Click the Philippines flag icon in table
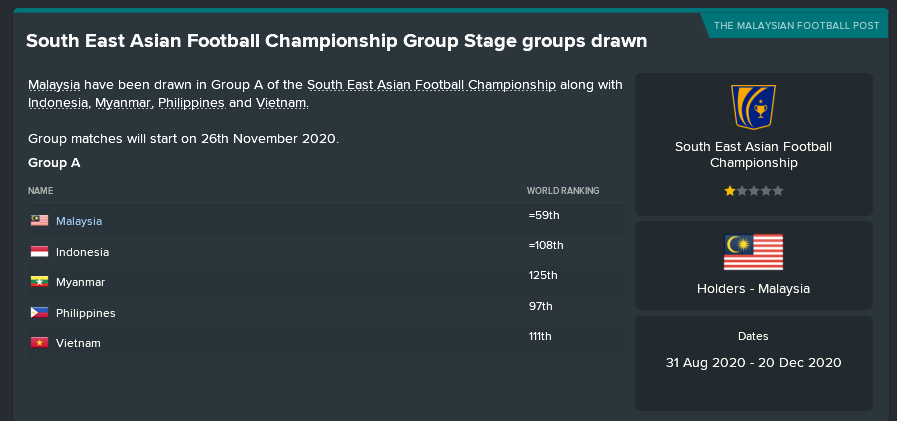The height and width of the screenshot is (421, 897). pos(39,313)
